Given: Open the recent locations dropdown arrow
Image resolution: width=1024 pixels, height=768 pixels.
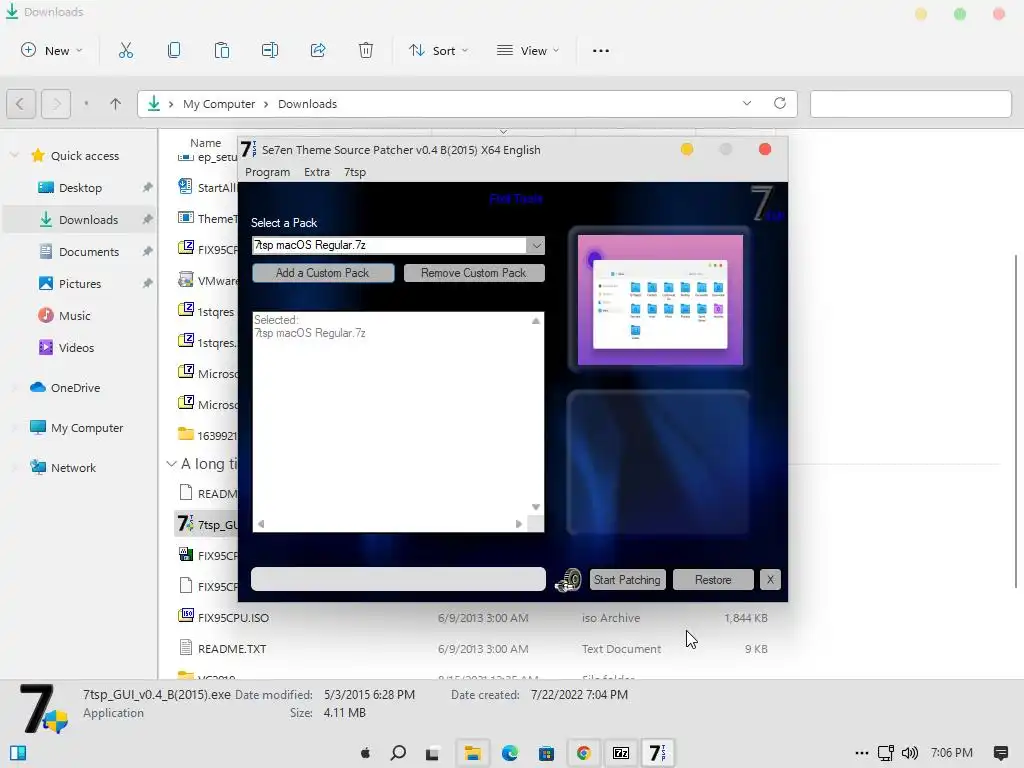Looking at the screenshot, I should tap(86, 104).
